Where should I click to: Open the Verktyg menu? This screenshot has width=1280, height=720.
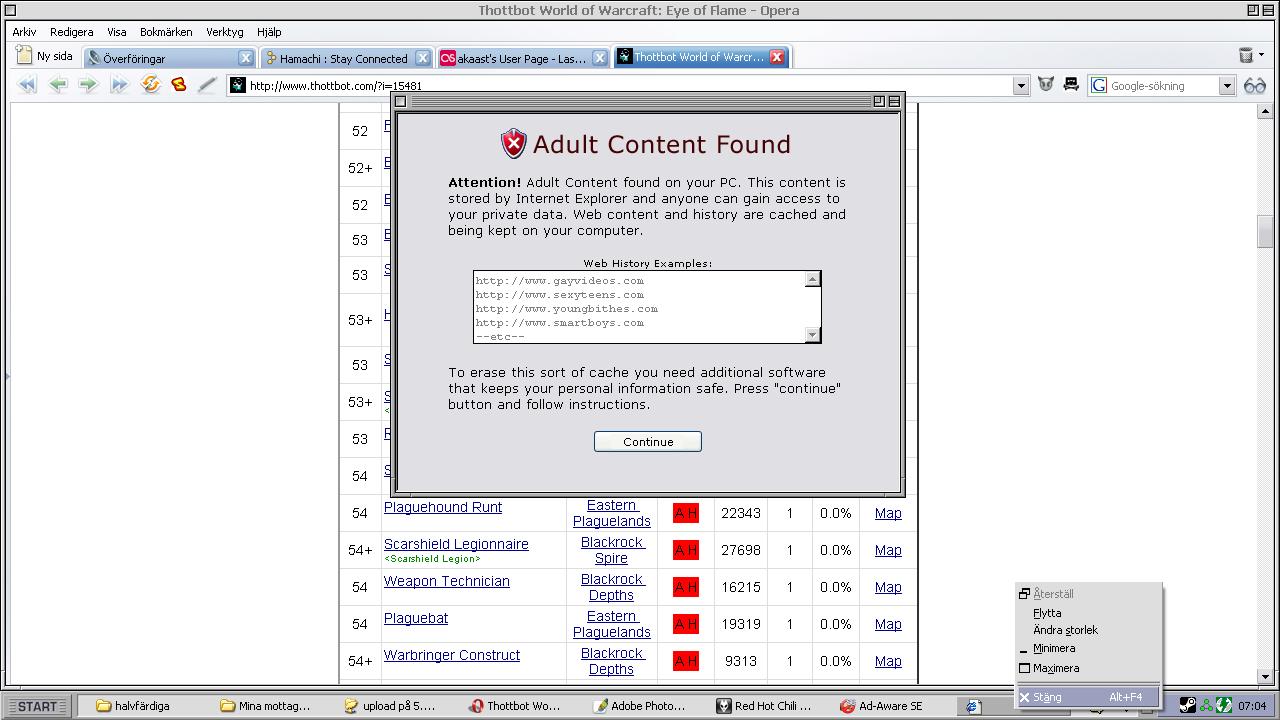[x=224, y=32]
